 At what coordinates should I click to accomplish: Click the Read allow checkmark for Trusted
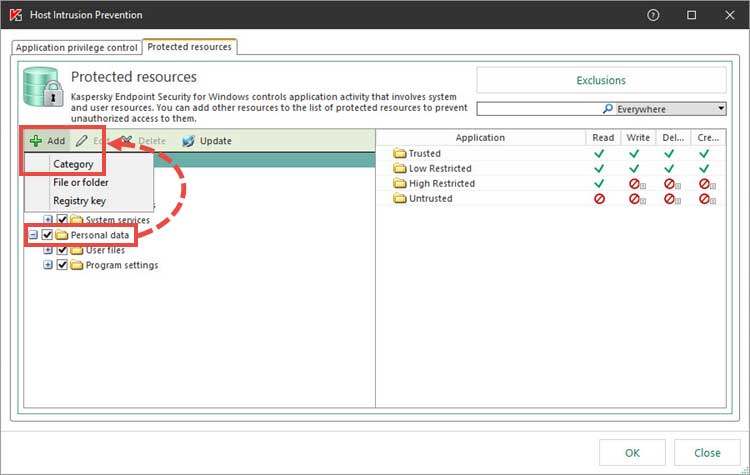click(x=599, y=154)
